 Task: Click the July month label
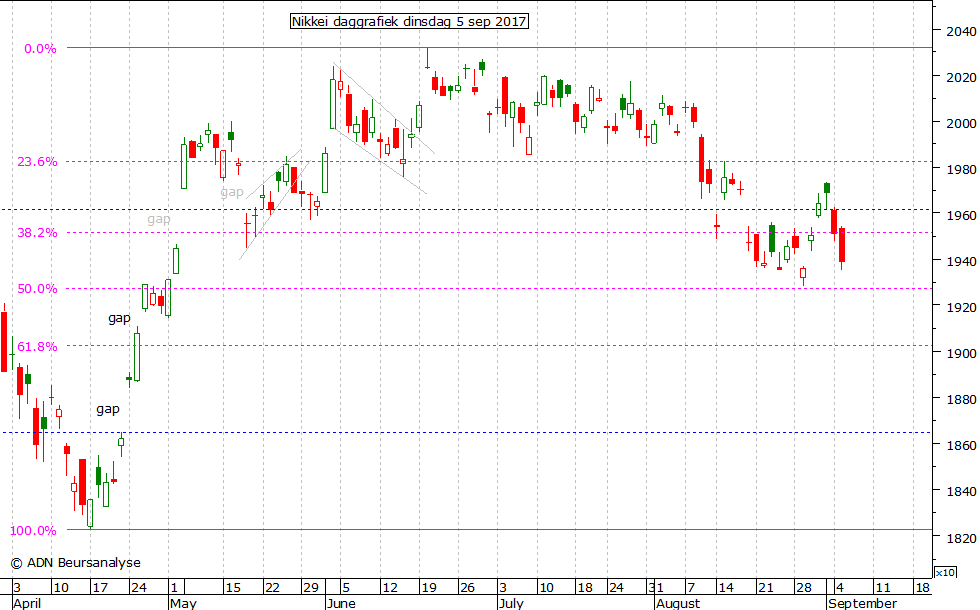511,603
